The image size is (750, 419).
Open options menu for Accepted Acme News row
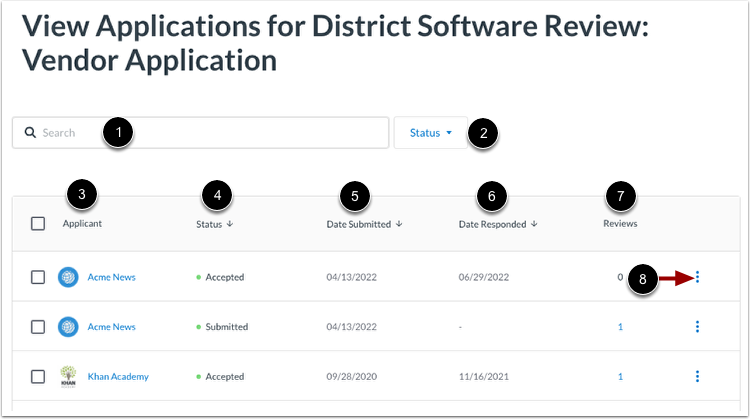click(x=697, y=277)
